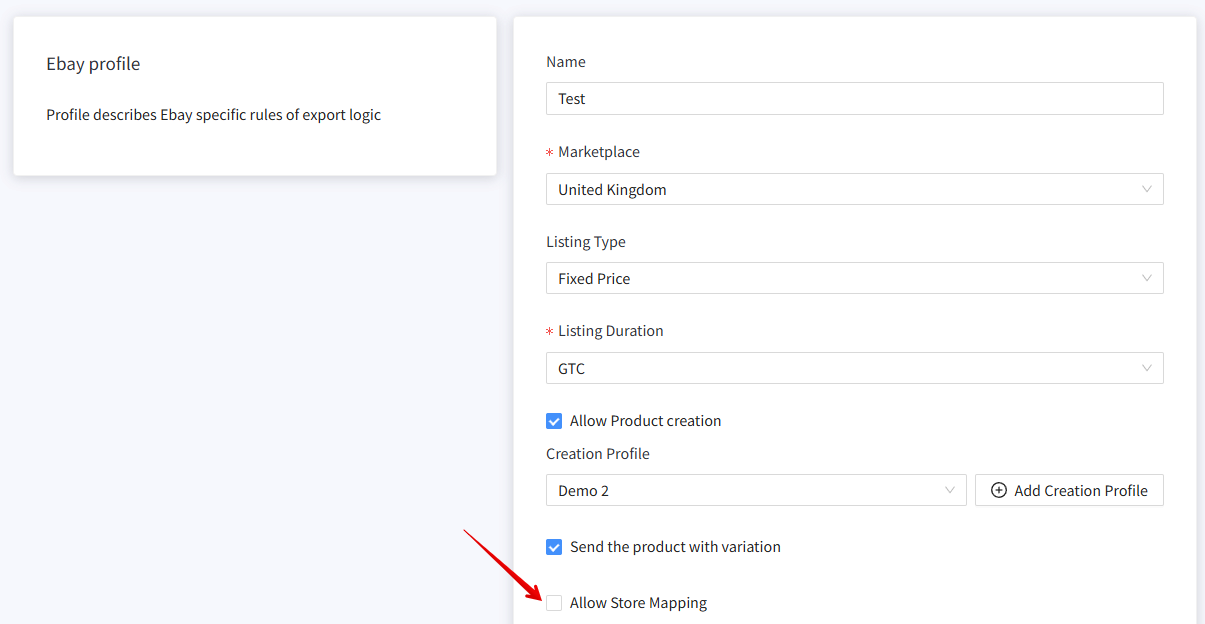Click the Name field label
This screenshot has width=1205, height=624.
pos(566,62)
